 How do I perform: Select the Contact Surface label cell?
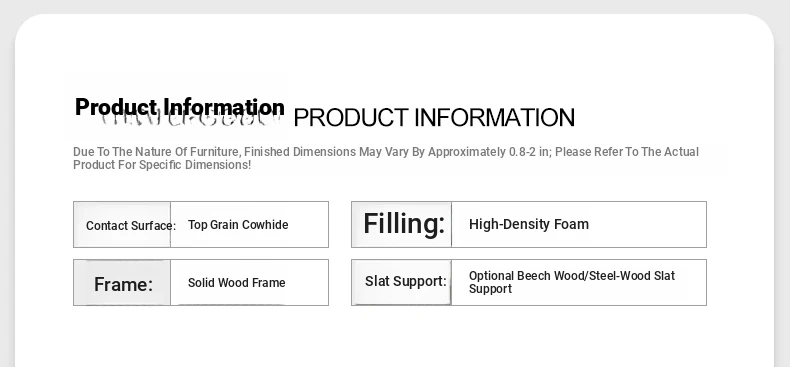(122, 225)
